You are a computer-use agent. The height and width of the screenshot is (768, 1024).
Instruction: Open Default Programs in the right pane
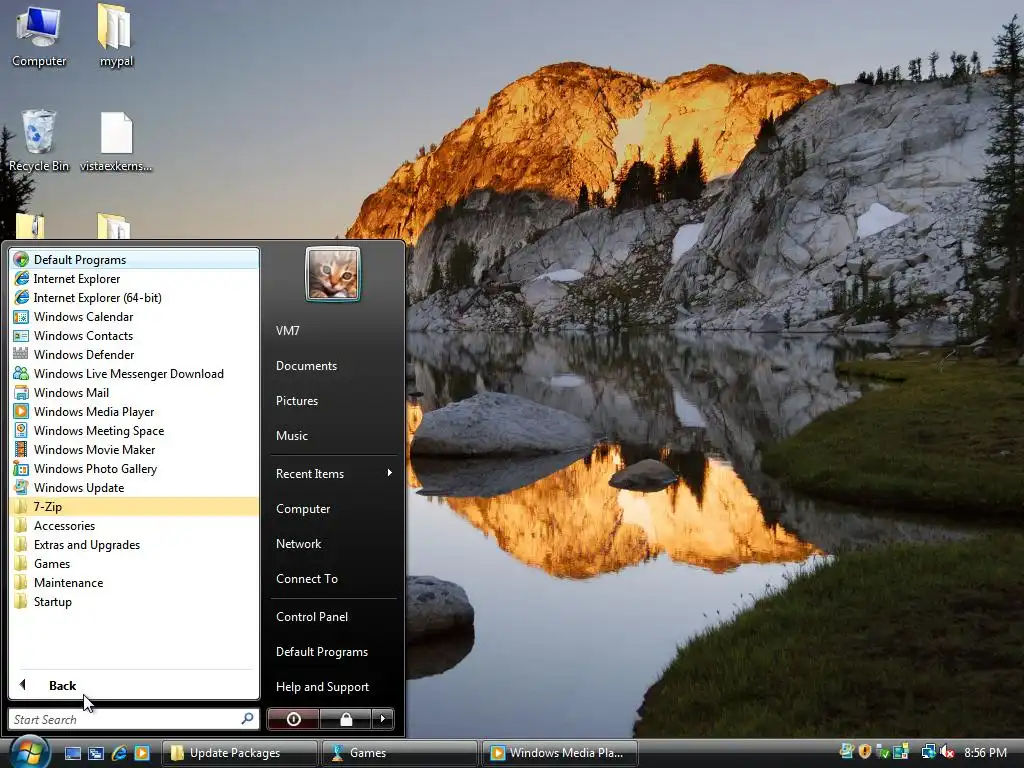(333, 652)
